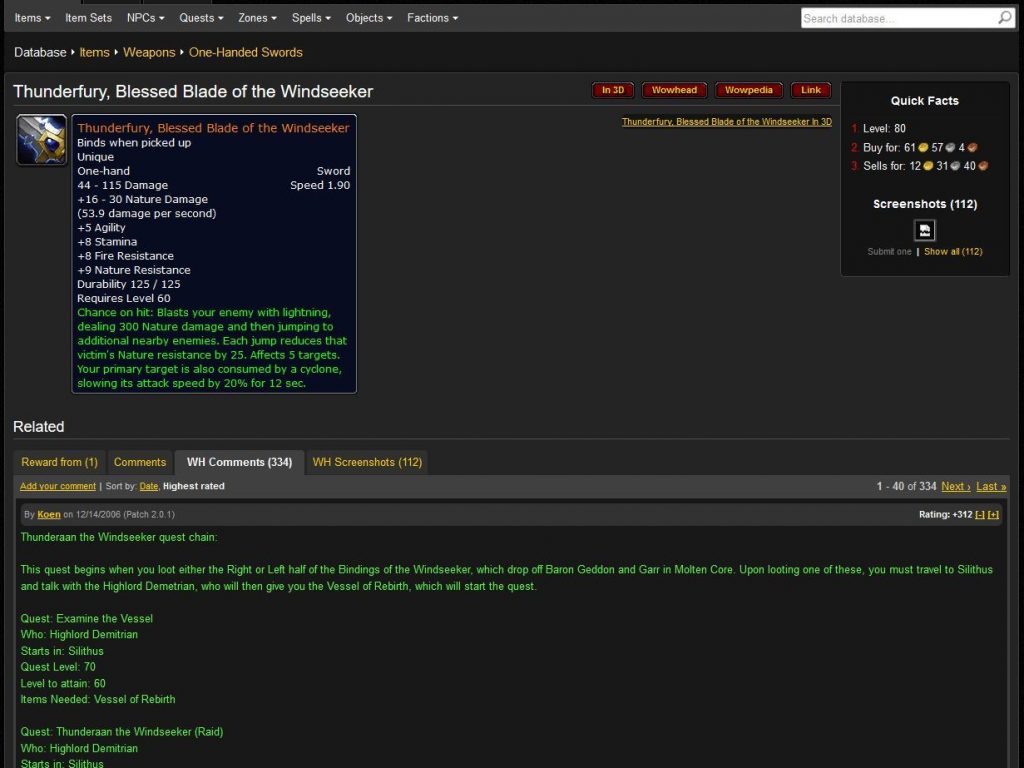
Task: Open One-Handed Swords breadcrumb link
Action: pos(246,52)
